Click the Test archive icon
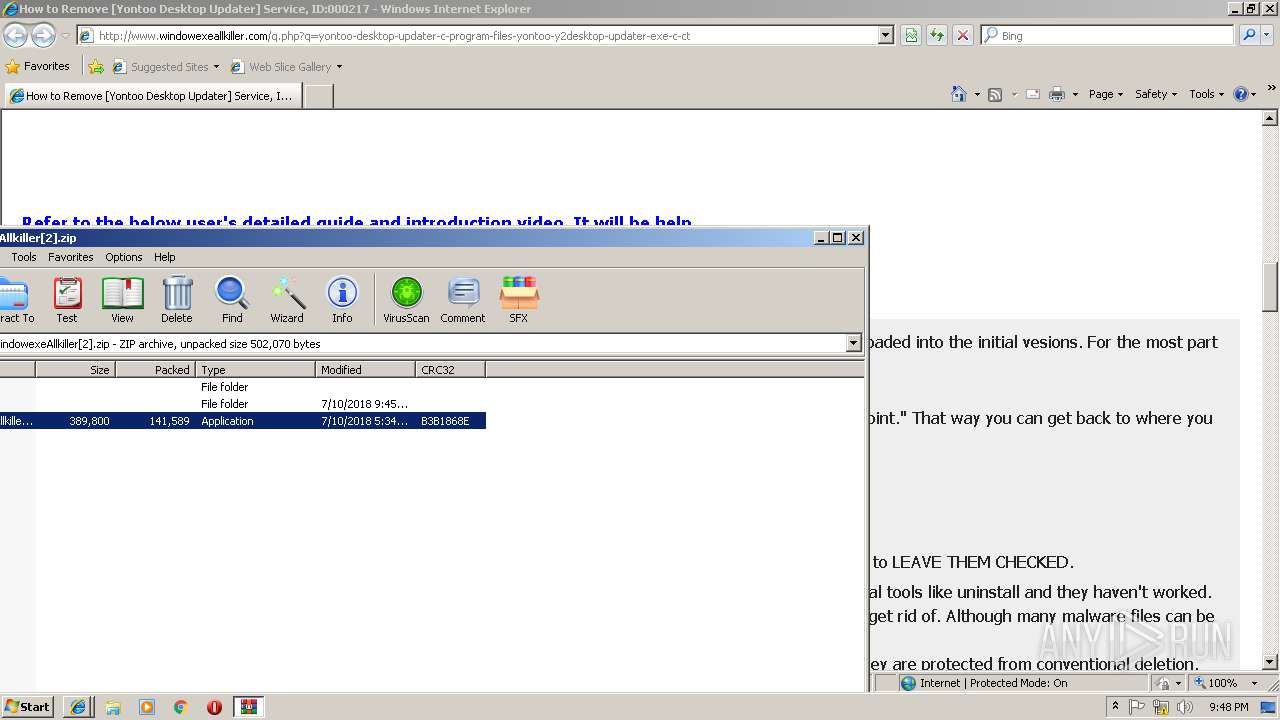1280x720 pixels. click(67, 300)
